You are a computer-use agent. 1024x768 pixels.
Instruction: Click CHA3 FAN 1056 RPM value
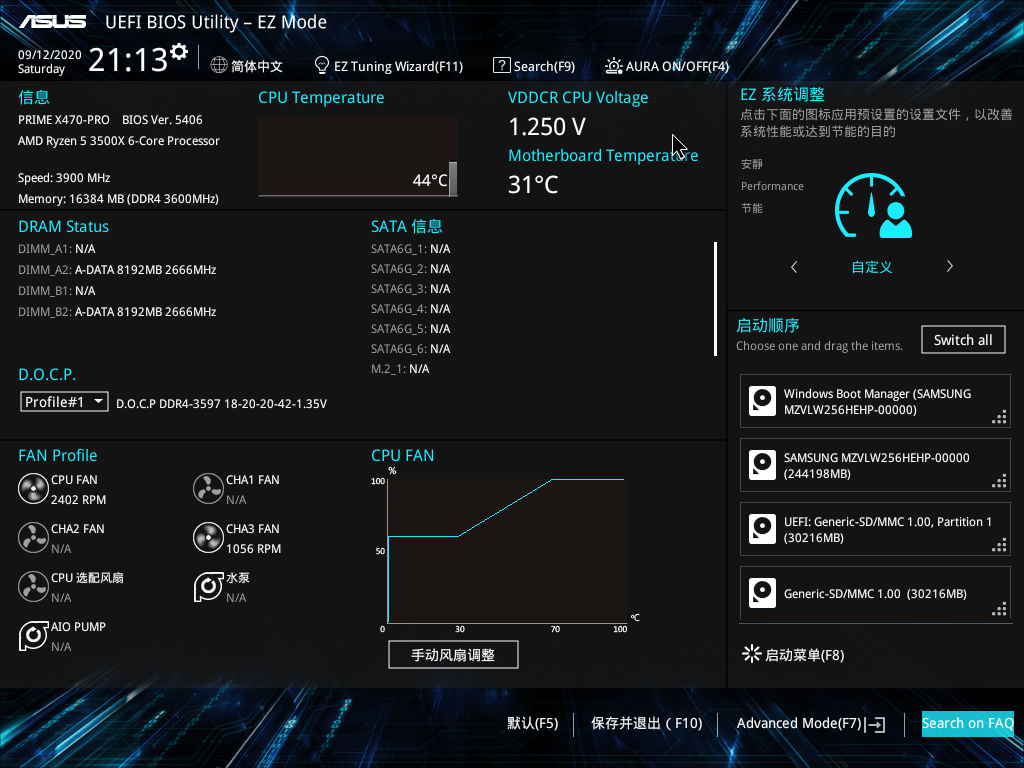(x=253, y=549)
